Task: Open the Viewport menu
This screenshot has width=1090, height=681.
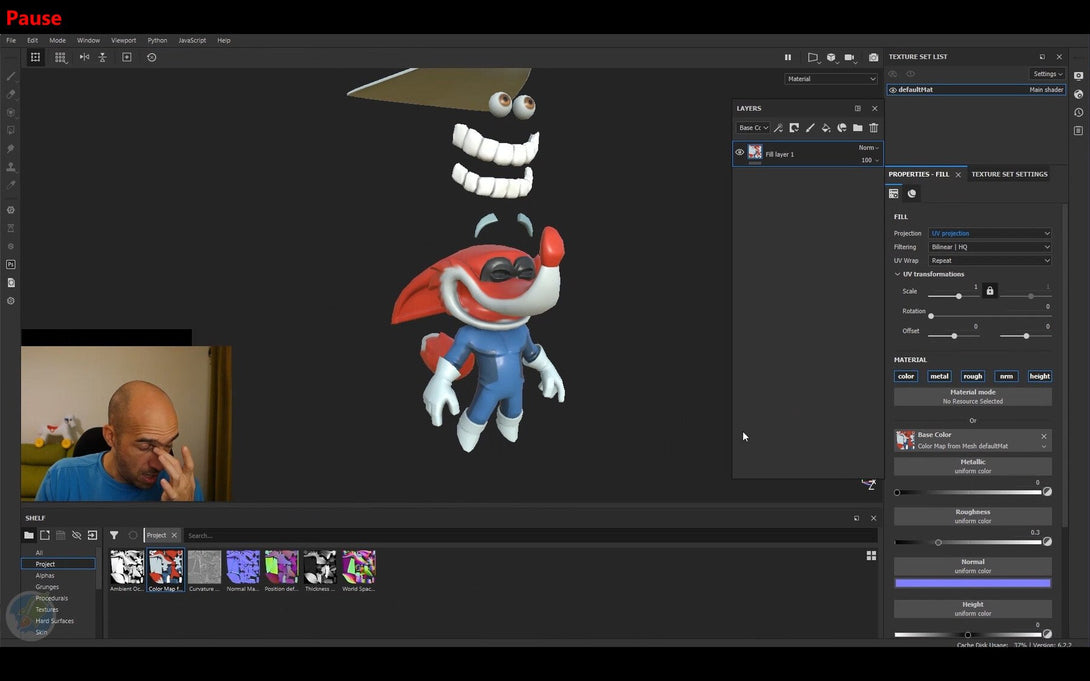Action: point(124,40)
